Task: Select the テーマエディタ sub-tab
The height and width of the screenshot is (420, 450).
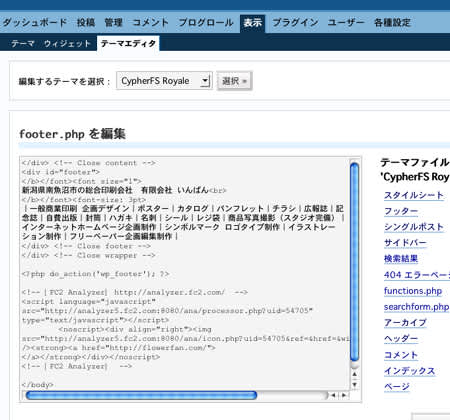Action: [128, 43]
